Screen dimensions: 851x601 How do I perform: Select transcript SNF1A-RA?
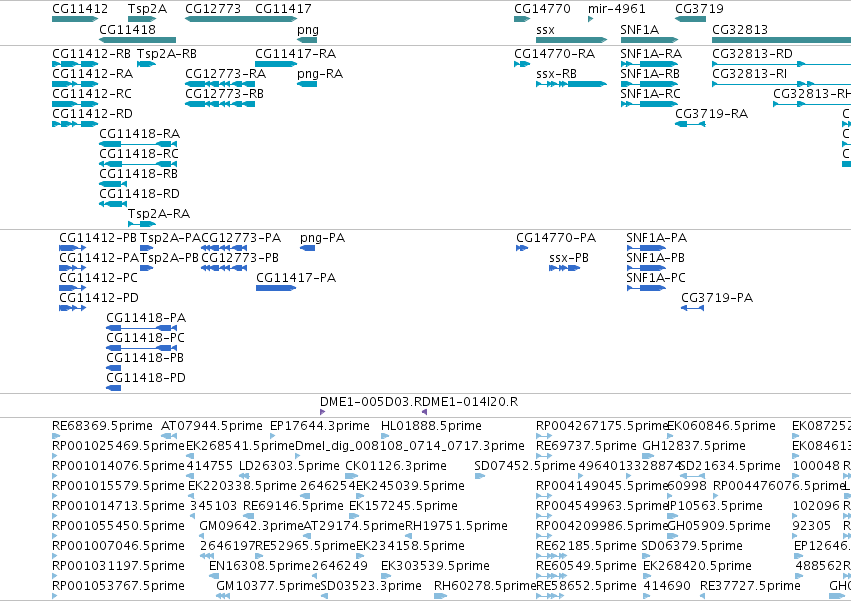pyautogui.click(x=649, y=64)
